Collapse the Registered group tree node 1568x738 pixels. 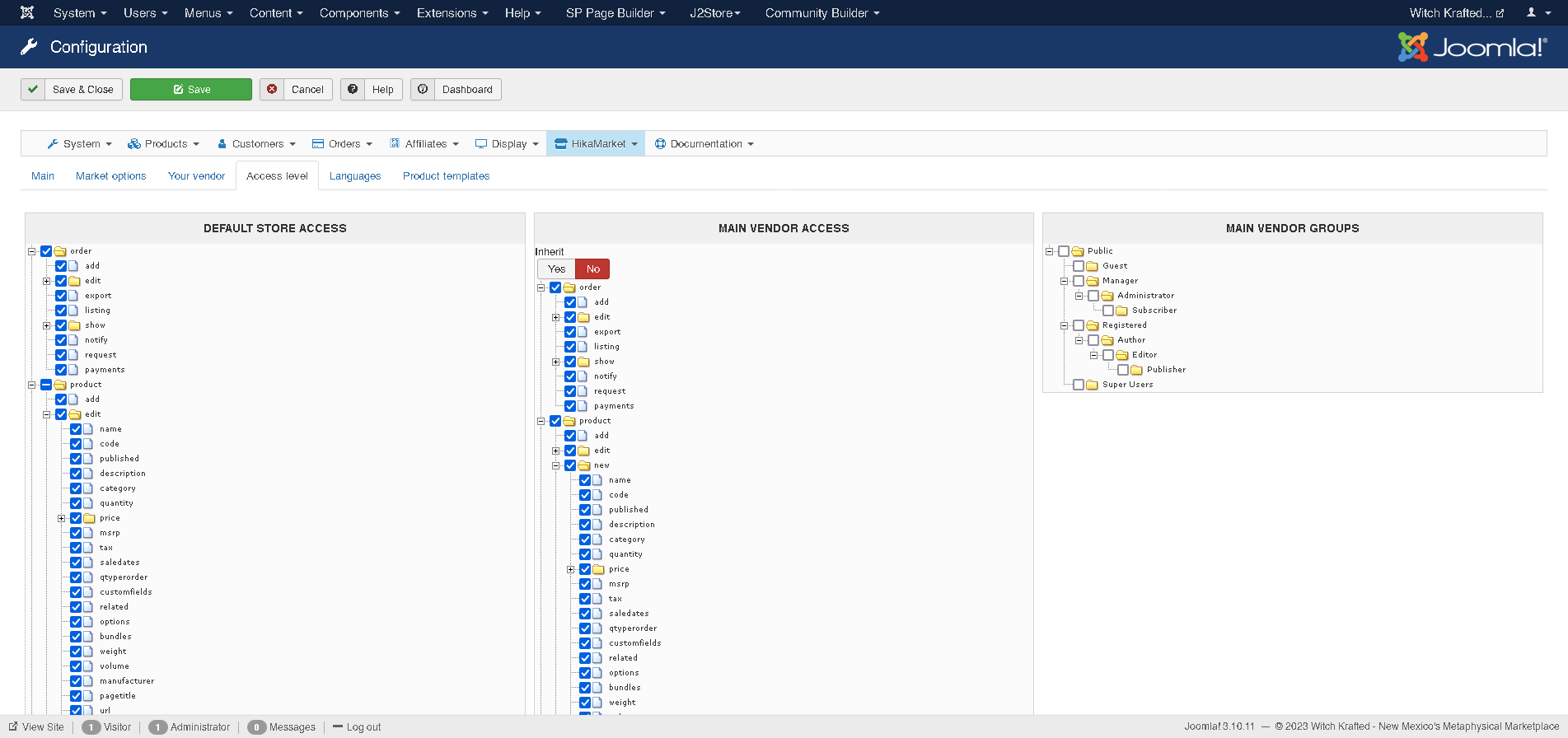pos(1064,325)
